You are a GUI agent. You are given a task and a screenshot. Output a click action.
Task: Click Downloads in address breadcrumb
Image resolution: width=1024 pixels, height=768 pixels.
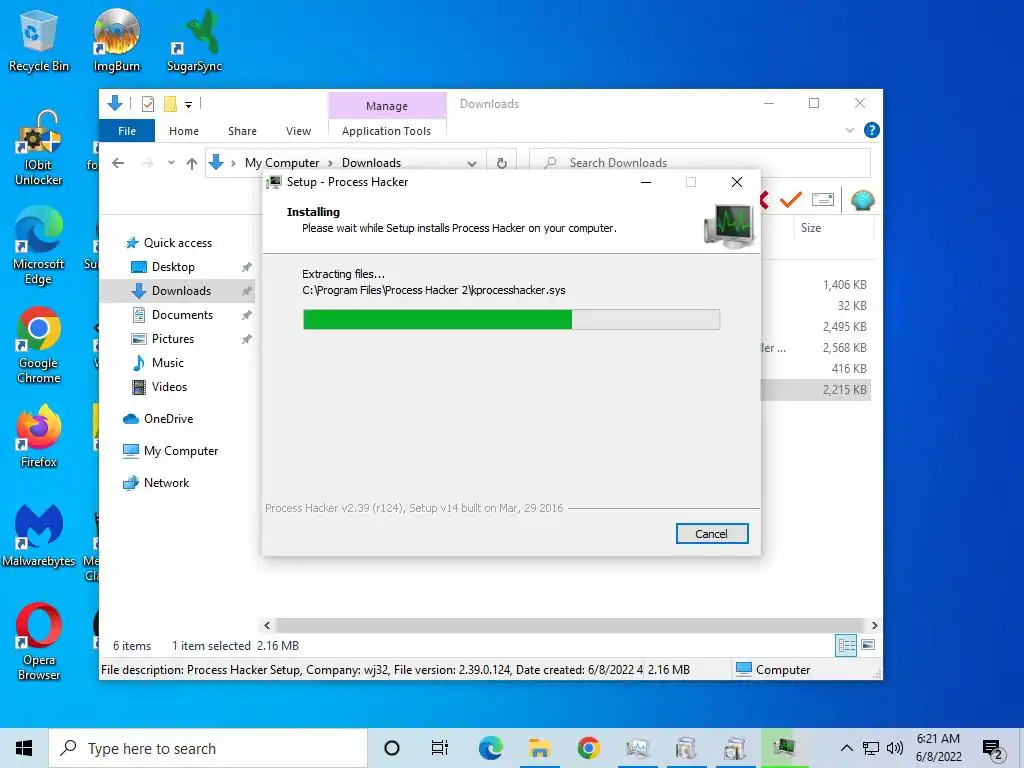pyautogui.click(x=372, y=163)
